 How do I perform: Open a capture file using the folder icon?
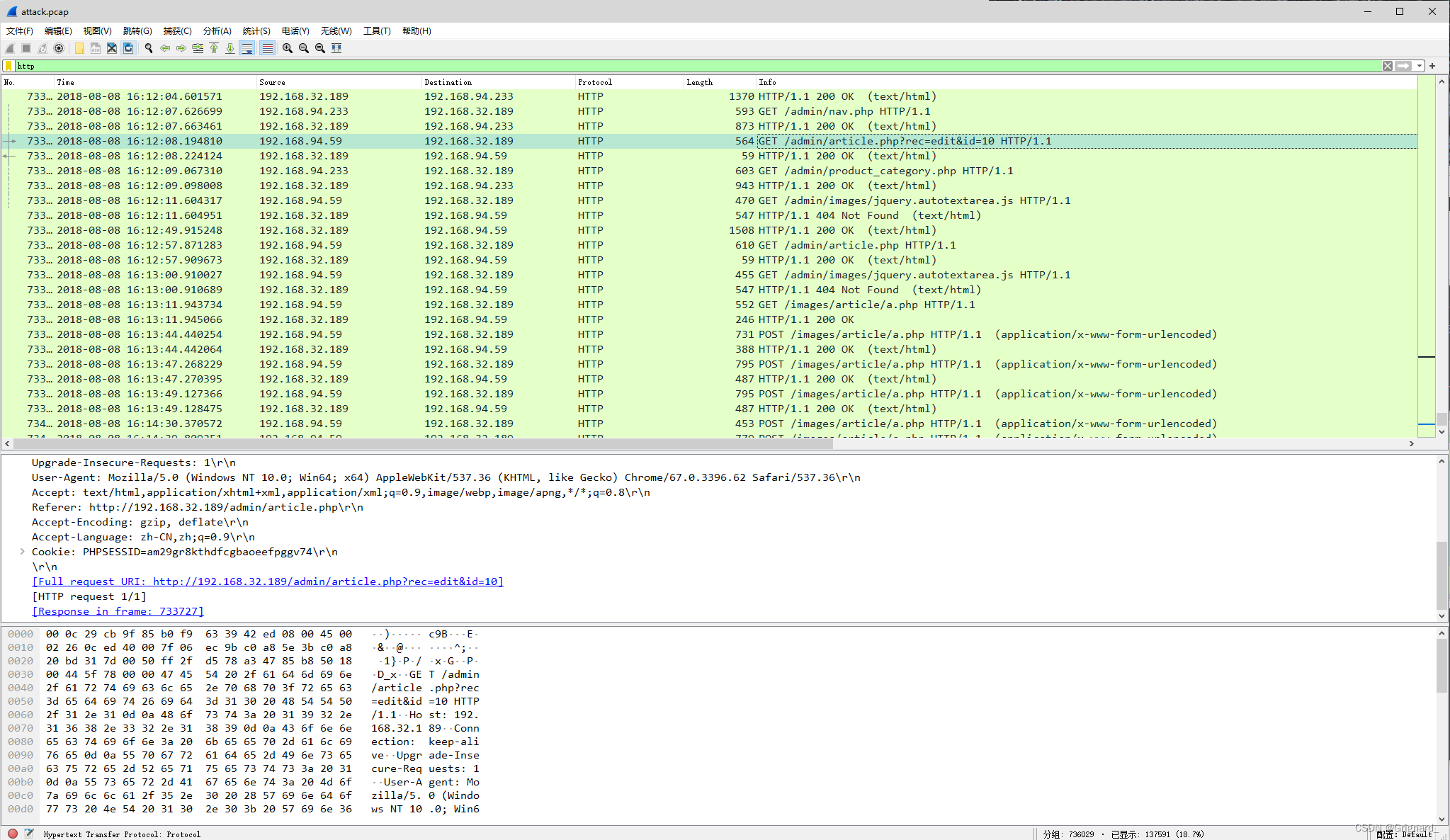click(x=79, y=48)
